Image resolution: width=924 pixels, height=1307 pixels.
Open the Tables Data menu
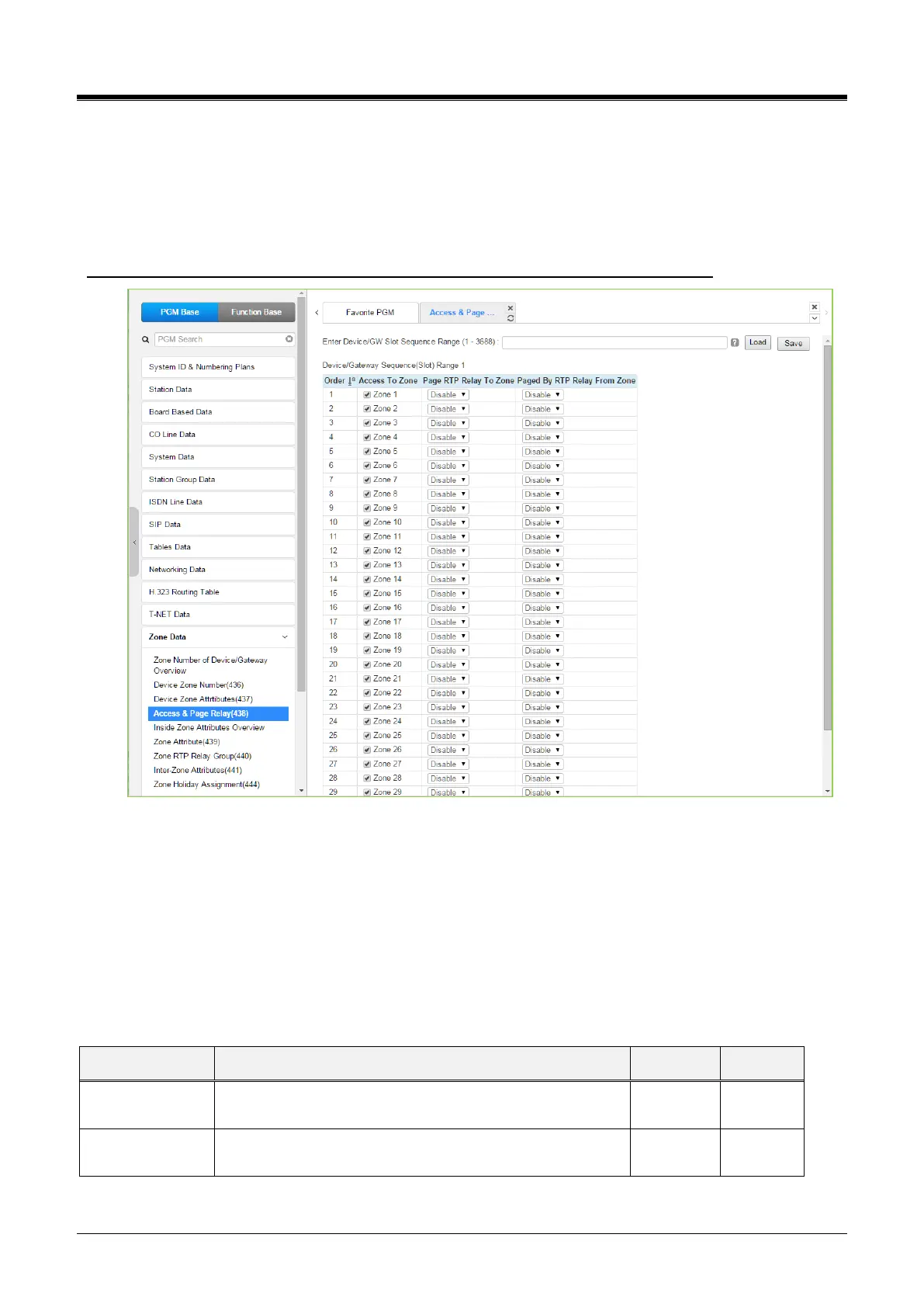218,547
